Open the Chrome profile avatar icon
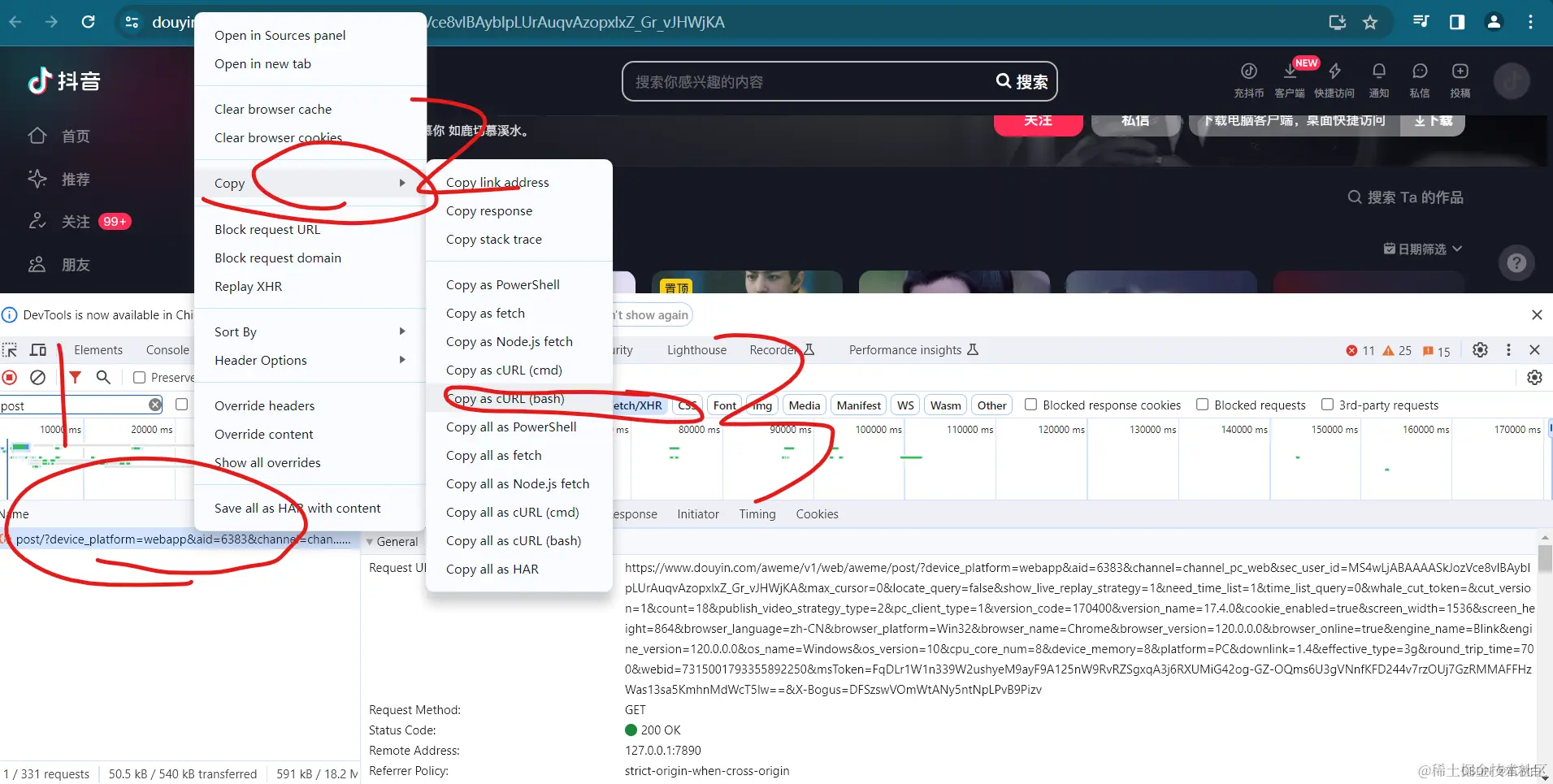The height and width of the screenshot is (784, 1553). pyautogui.click(x=1494, y=22)
